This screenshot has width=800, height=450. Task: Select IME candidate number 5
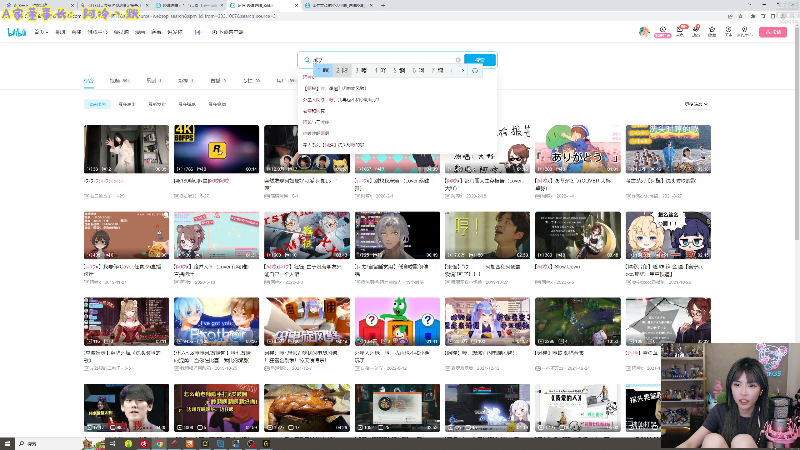pyautogui.click(x=399, y=70)
